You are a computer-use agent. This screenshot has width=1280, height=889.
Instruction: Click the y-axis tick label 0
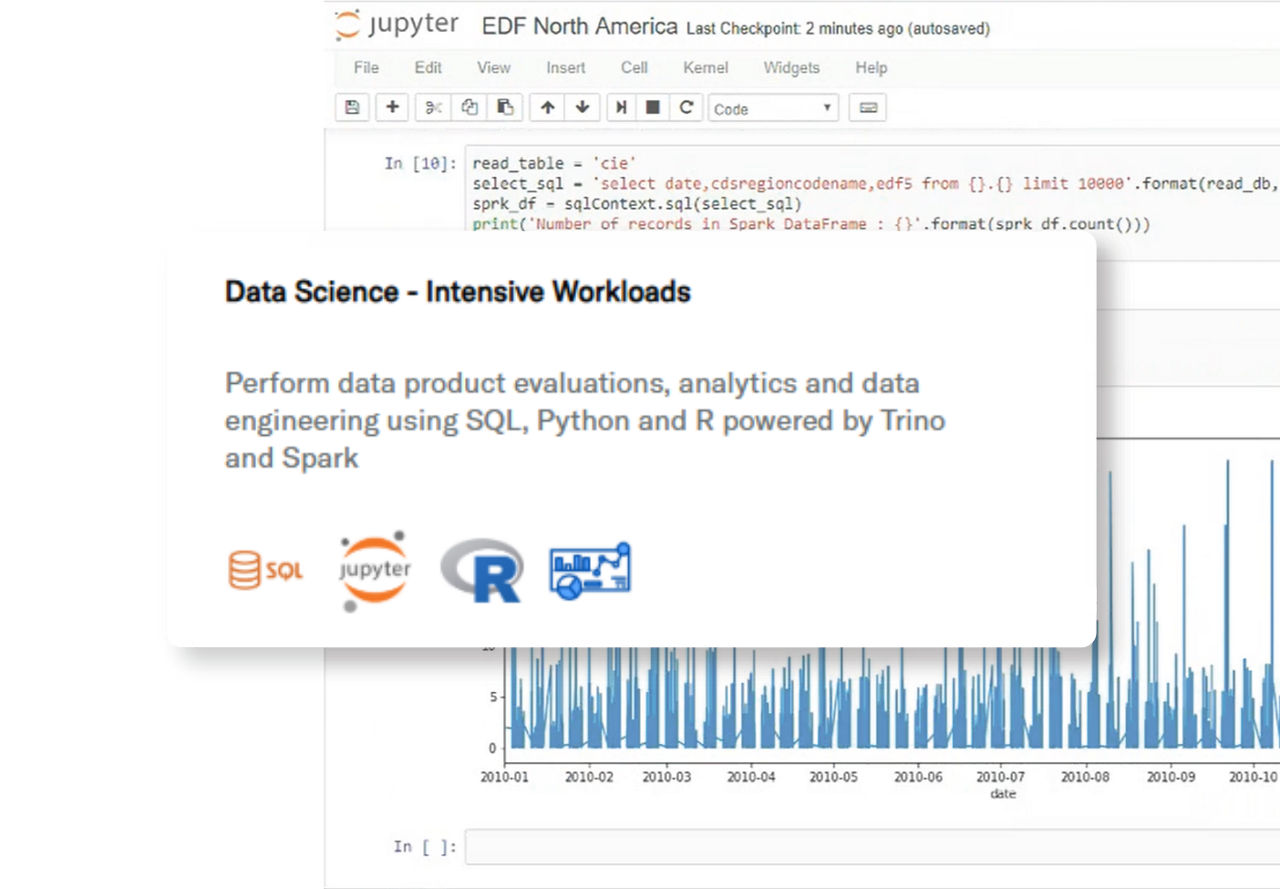point(491,748)
